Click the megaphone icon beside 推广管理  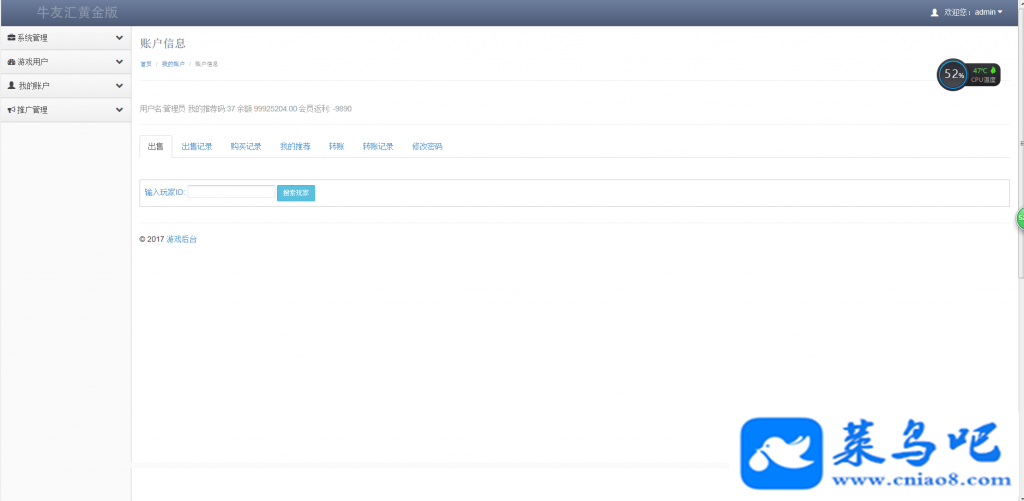click(x=11, y=110)
